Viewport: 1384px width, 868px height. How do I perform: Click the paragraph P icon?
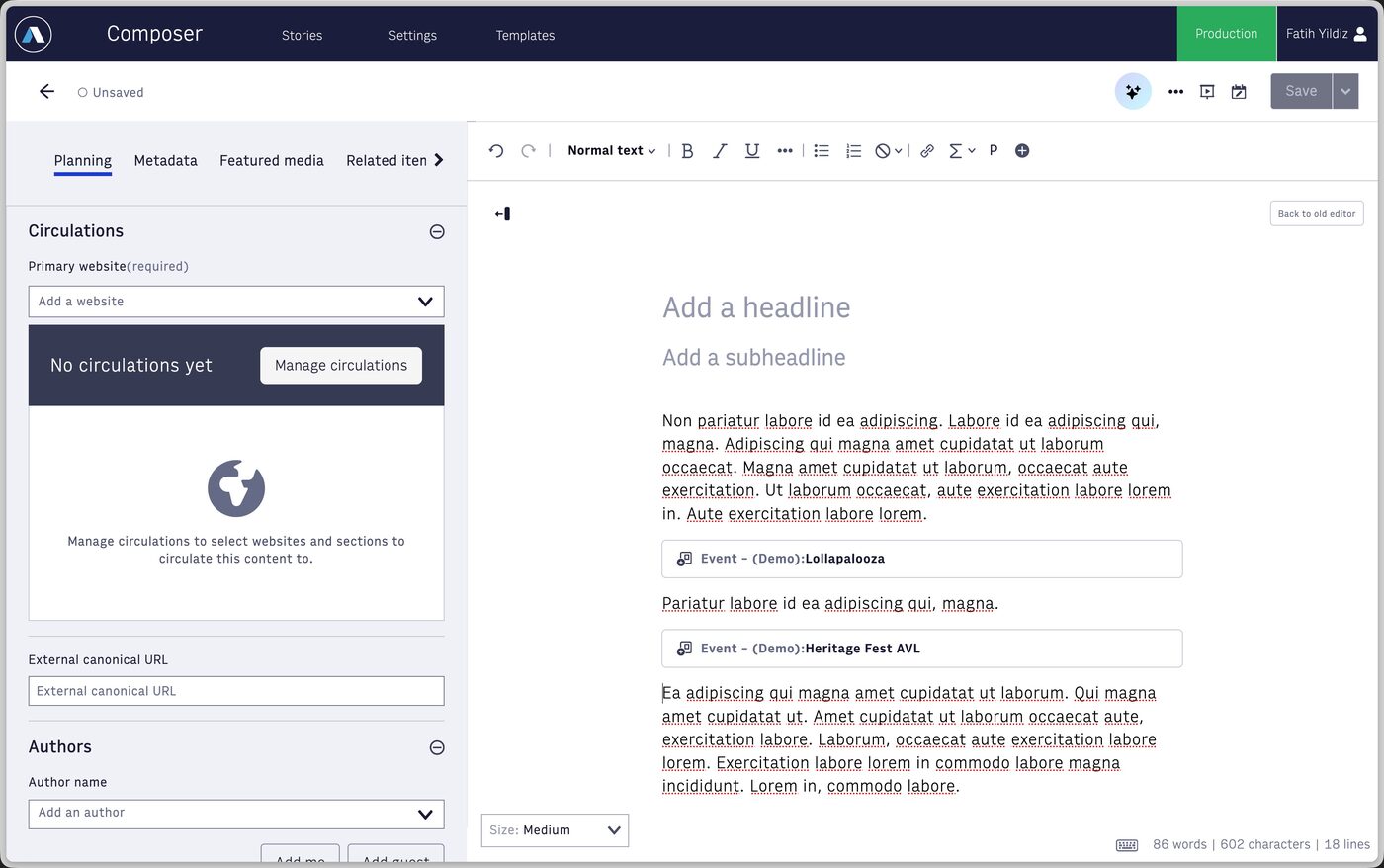(994, 150)
